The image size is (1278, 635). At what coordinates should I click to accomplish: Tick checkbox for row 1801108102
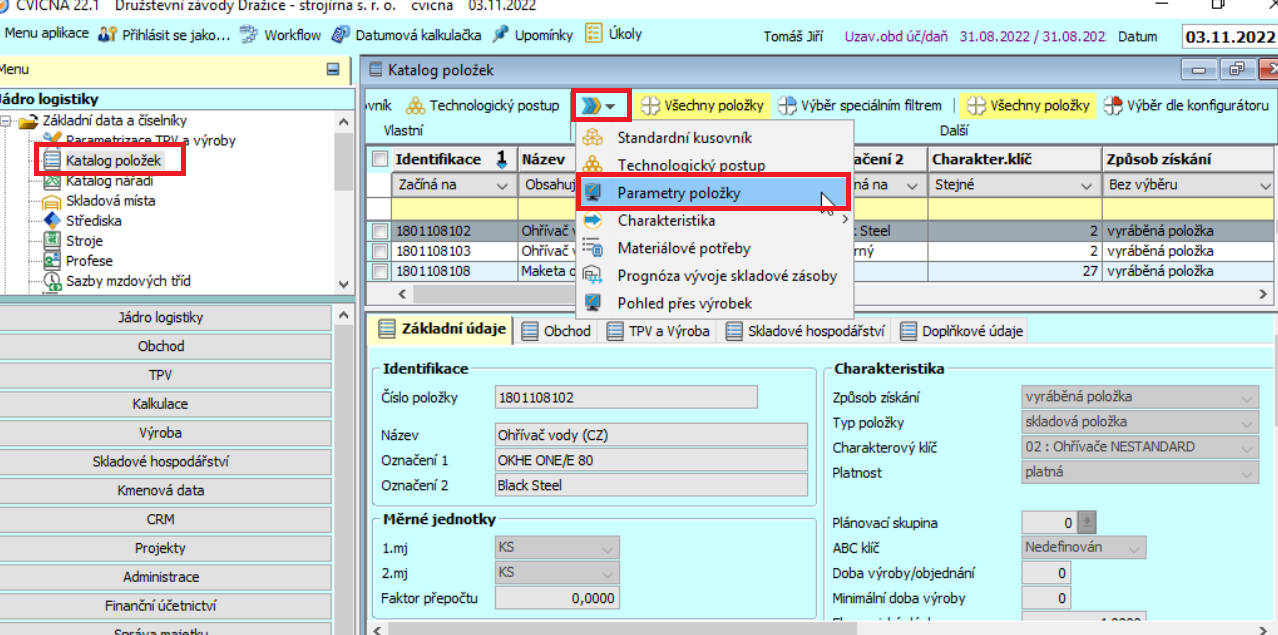(380, 231)
